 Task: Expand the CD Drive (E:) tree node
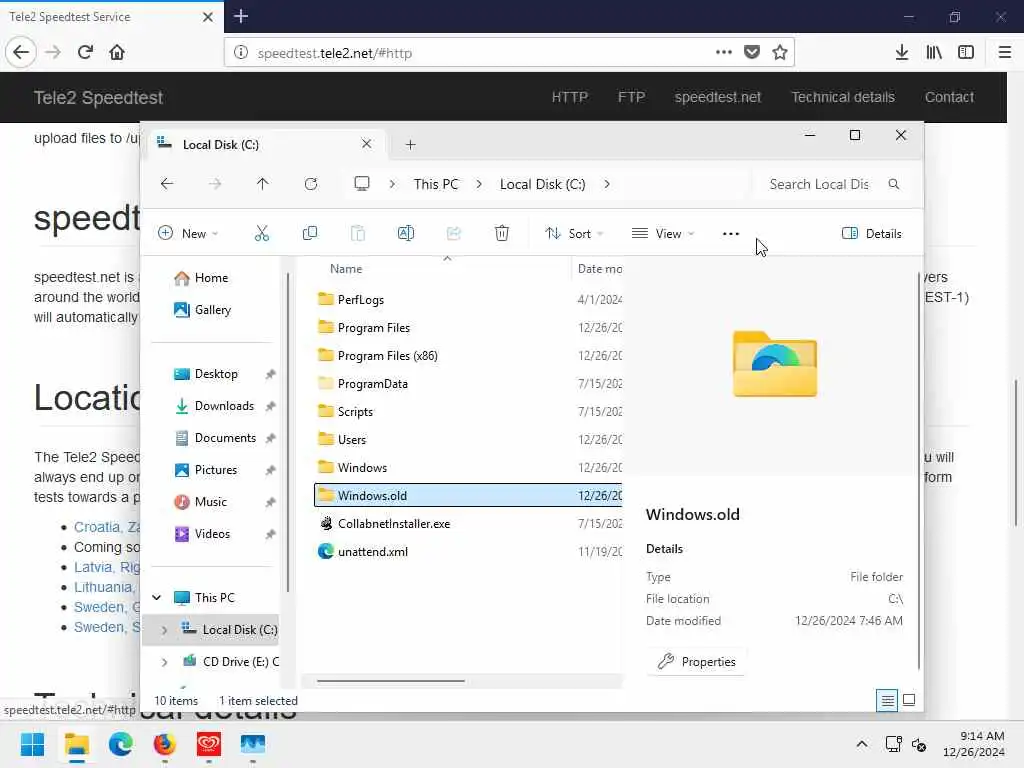coord(165,662)
